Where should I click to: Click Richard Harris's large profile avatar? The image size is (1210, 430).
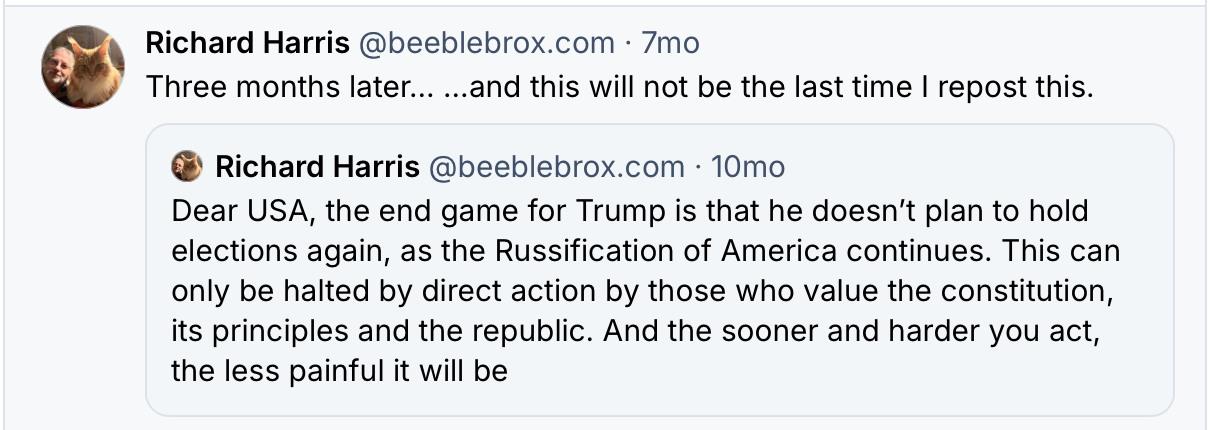click(x=83, y=65)
